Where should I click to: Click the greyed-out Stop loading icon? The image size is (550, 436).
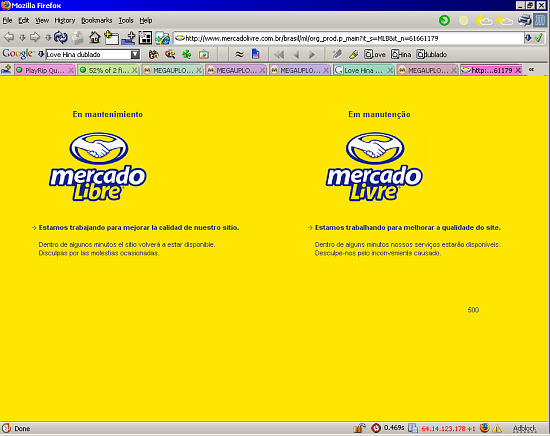pos(78,38)
